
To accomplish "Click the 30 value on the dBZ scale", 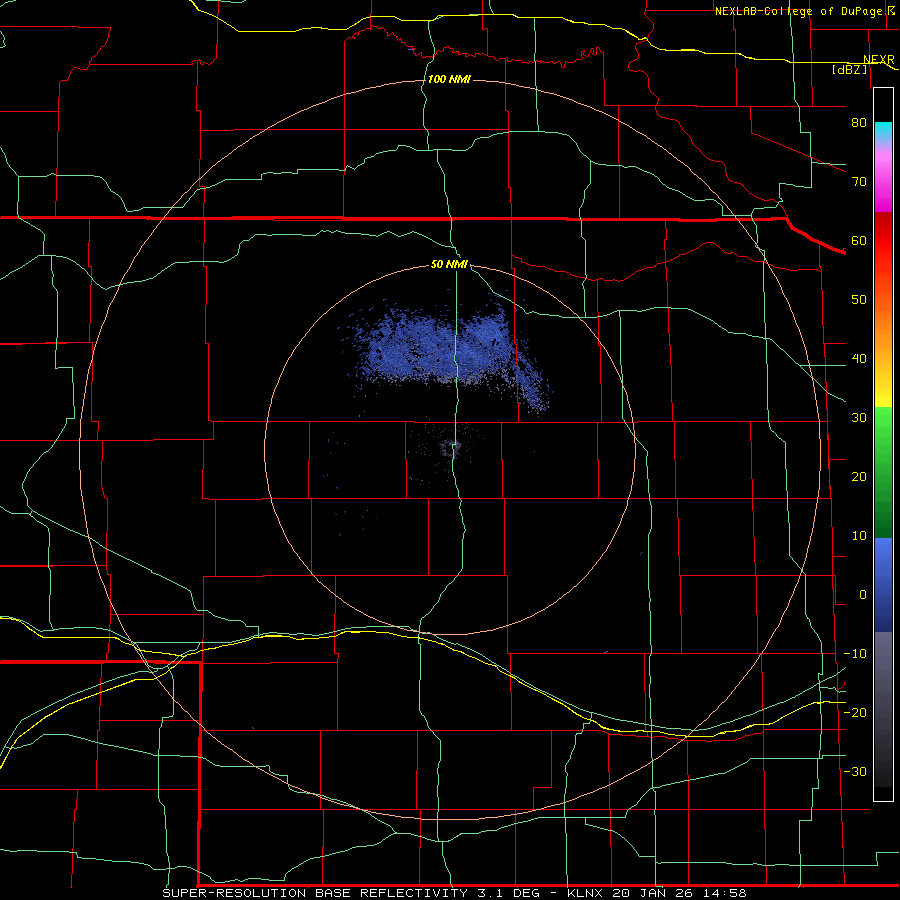I will tap(859, 417).
